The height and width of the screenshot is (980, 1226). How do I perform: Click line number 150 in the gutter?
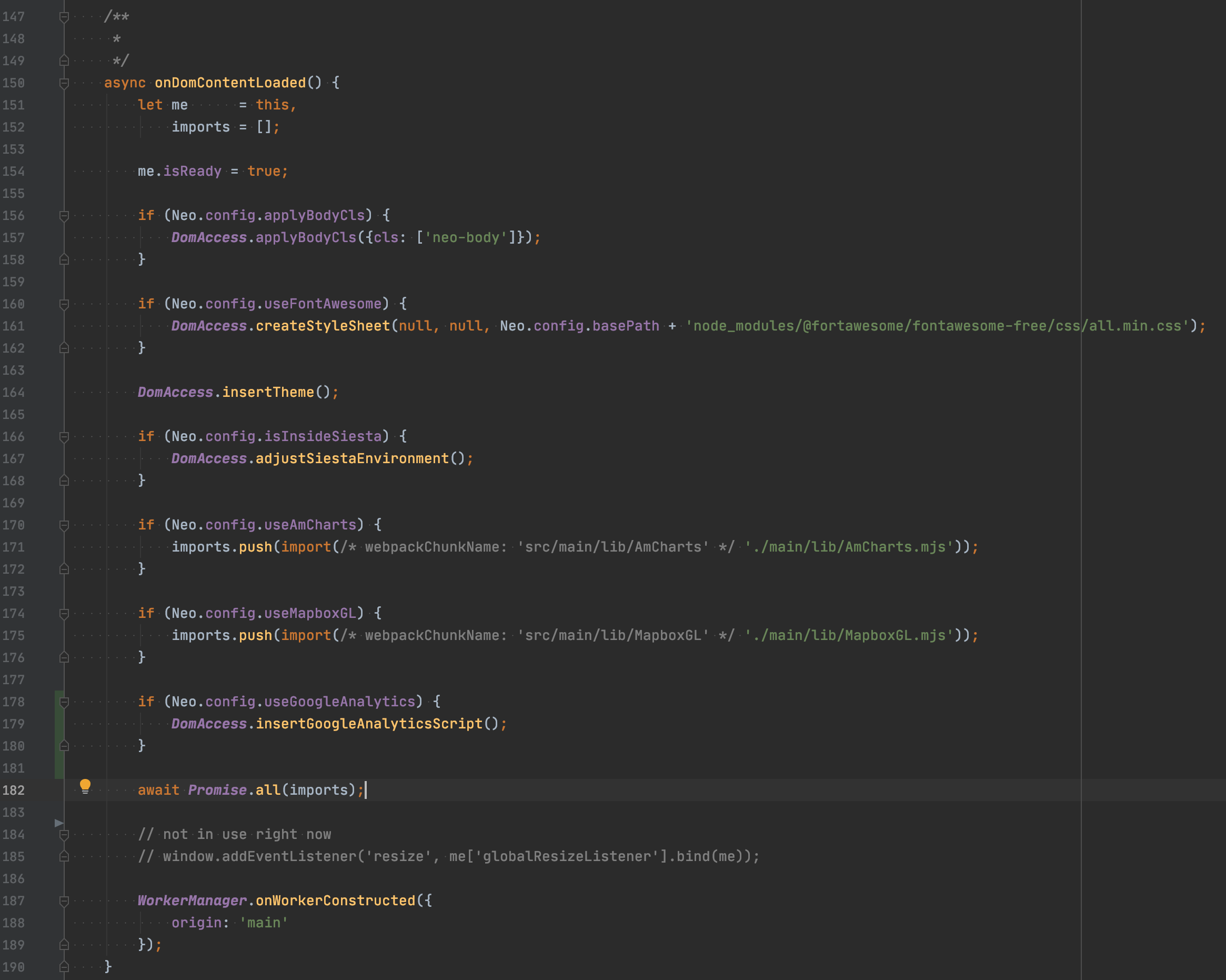(13, 83)
